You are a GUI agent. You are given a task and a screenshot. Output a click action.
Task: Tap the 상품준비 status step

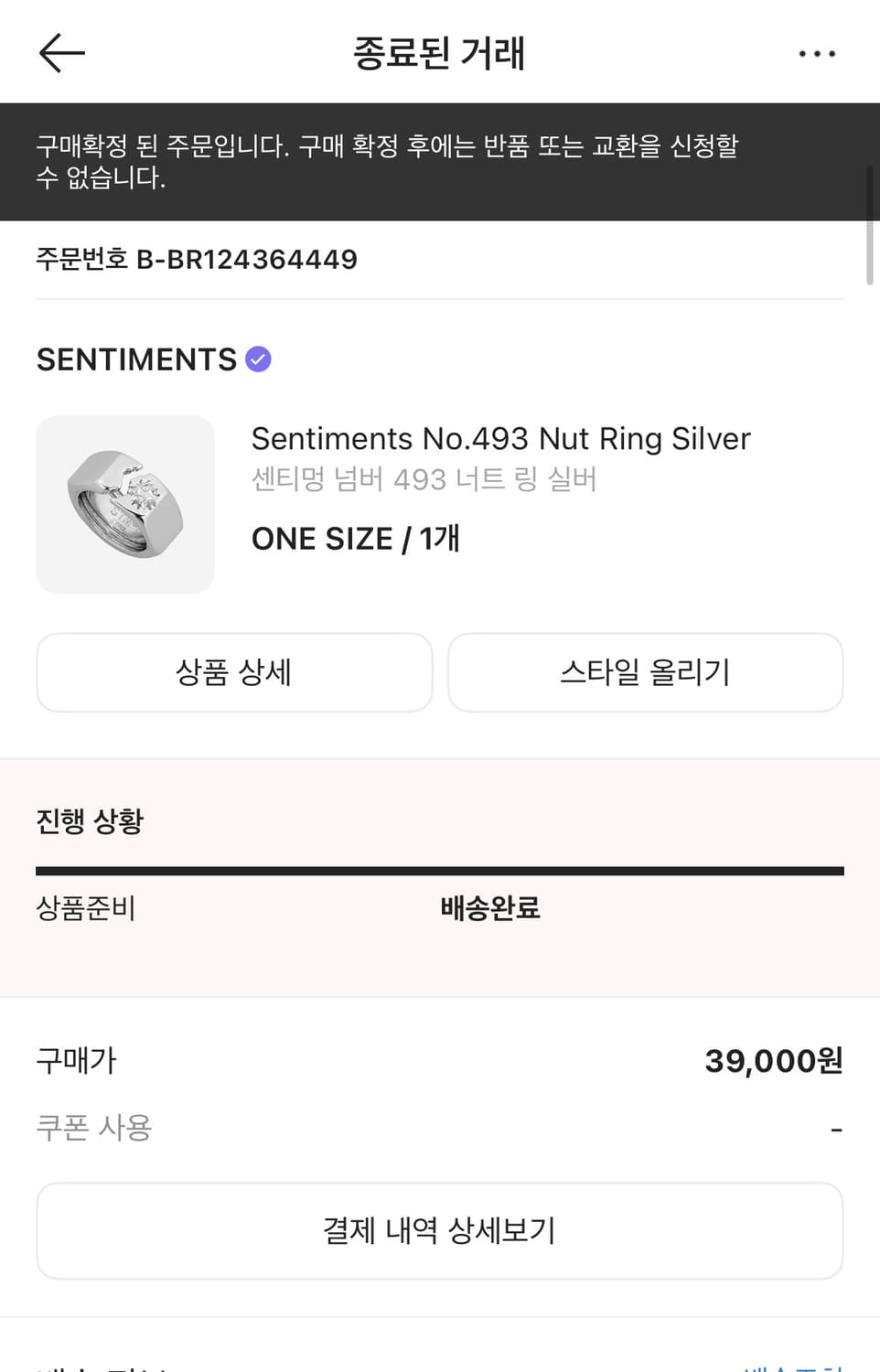[86, 908]
